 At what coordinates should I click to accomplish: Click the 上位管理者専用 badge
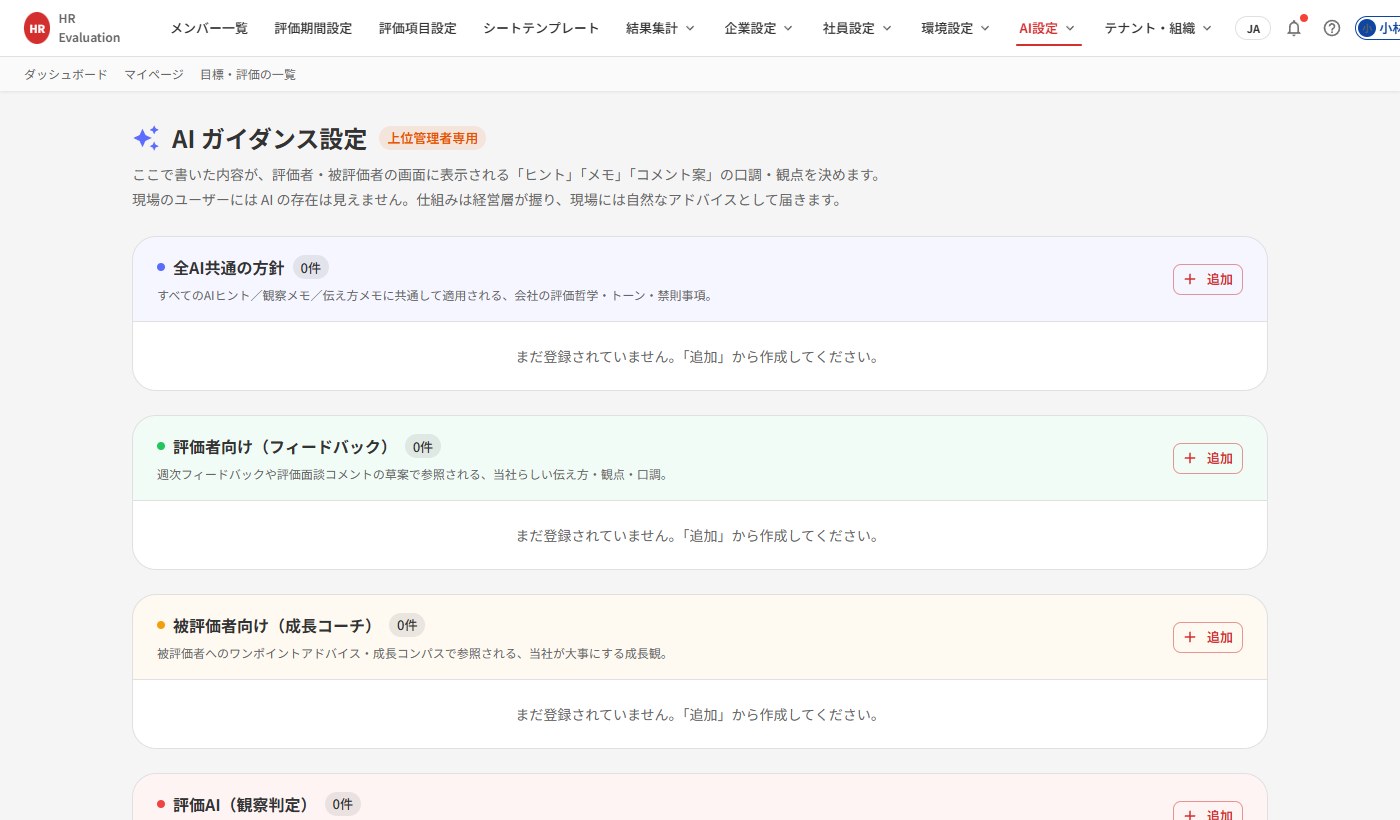(432, 138)
